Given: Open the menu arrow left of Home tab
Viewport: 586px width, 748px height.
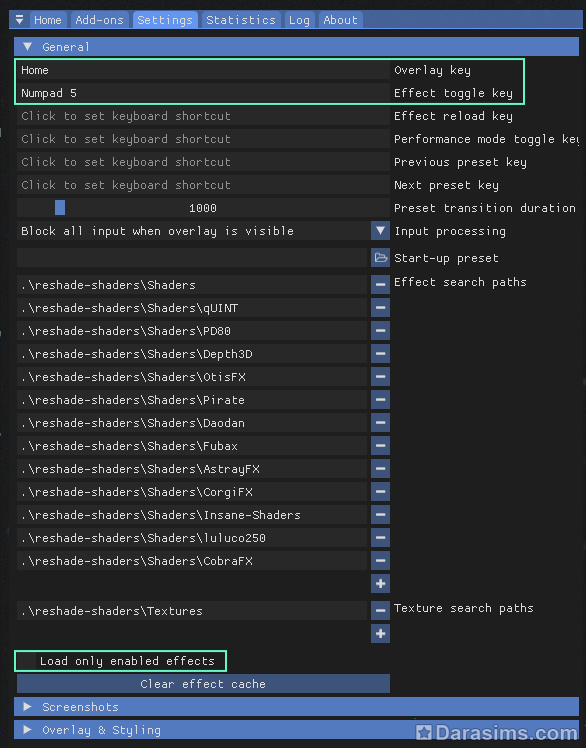Looking at the screenshot, I should pyautogui.click(x=20, y=20).
